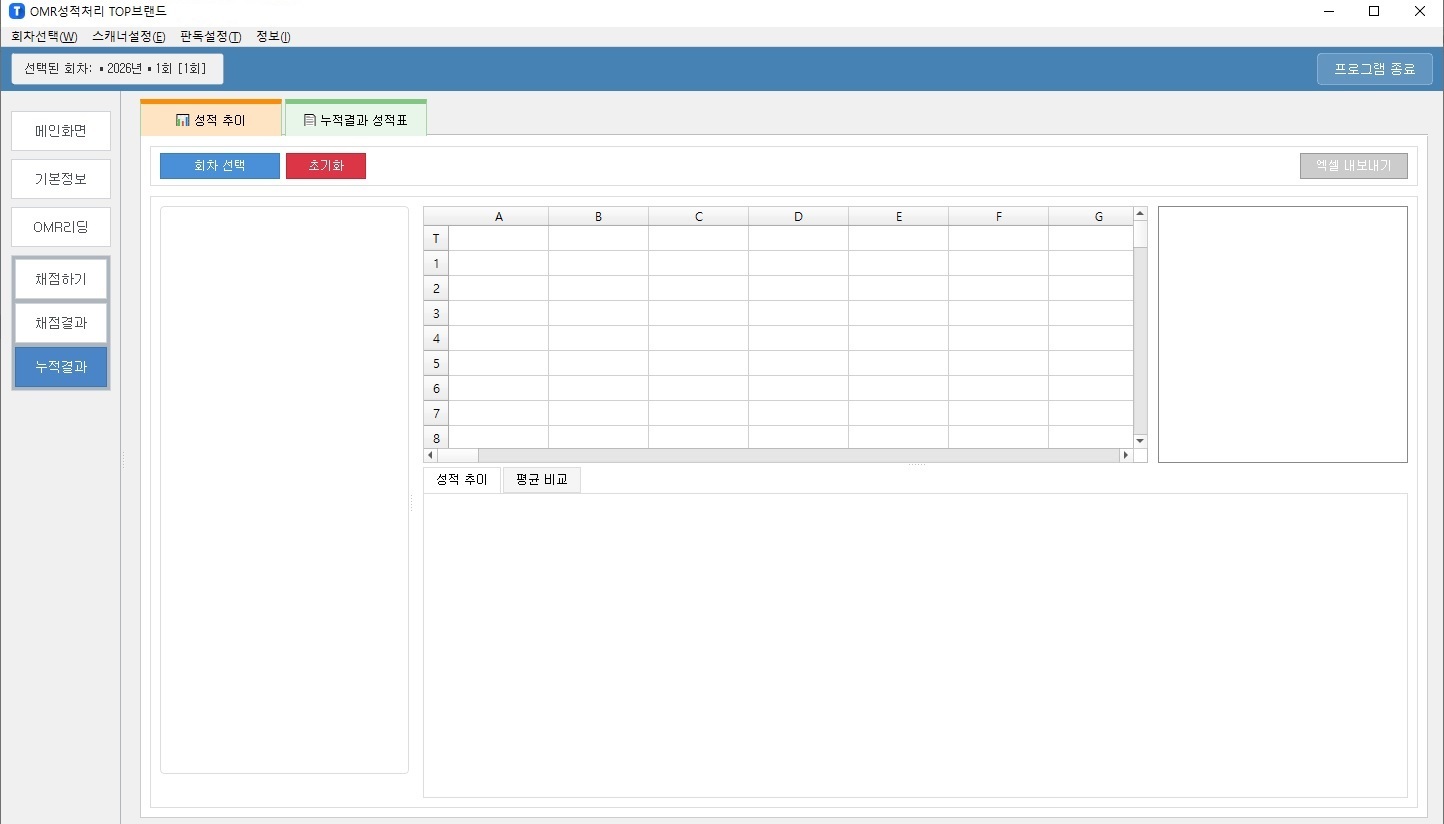The height and width of the screenshot is (824, 1444).
Task: Click the 선택된 회차 2026년 1회 button
Action: [116, 69]
